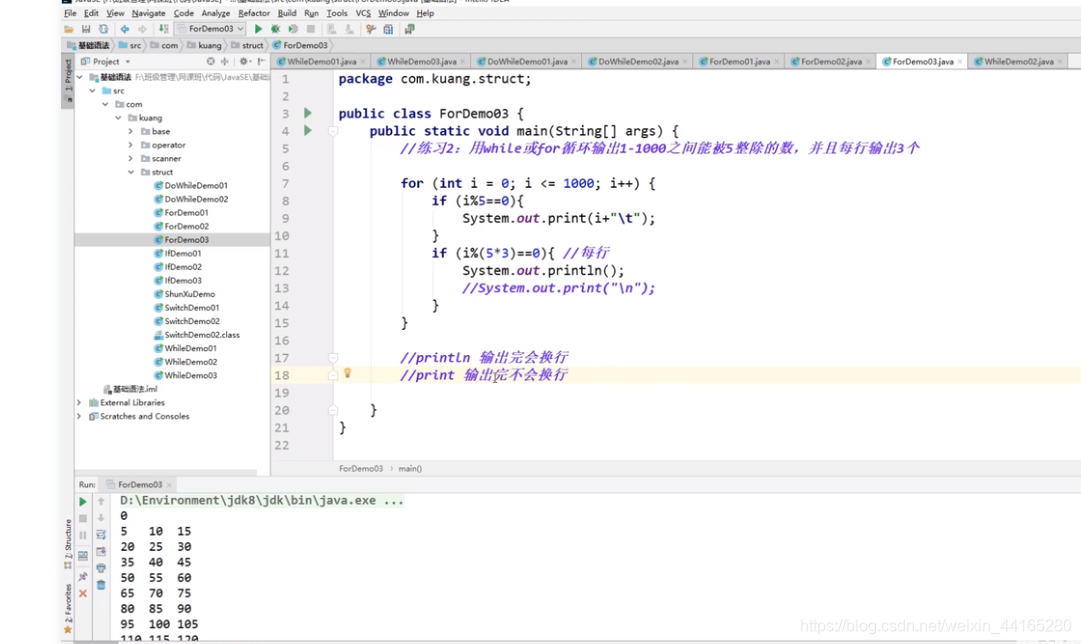This screenshot has width=1081, height=644.
Task: Open the Project view dropdown arrow
Action: pos(128,62)
